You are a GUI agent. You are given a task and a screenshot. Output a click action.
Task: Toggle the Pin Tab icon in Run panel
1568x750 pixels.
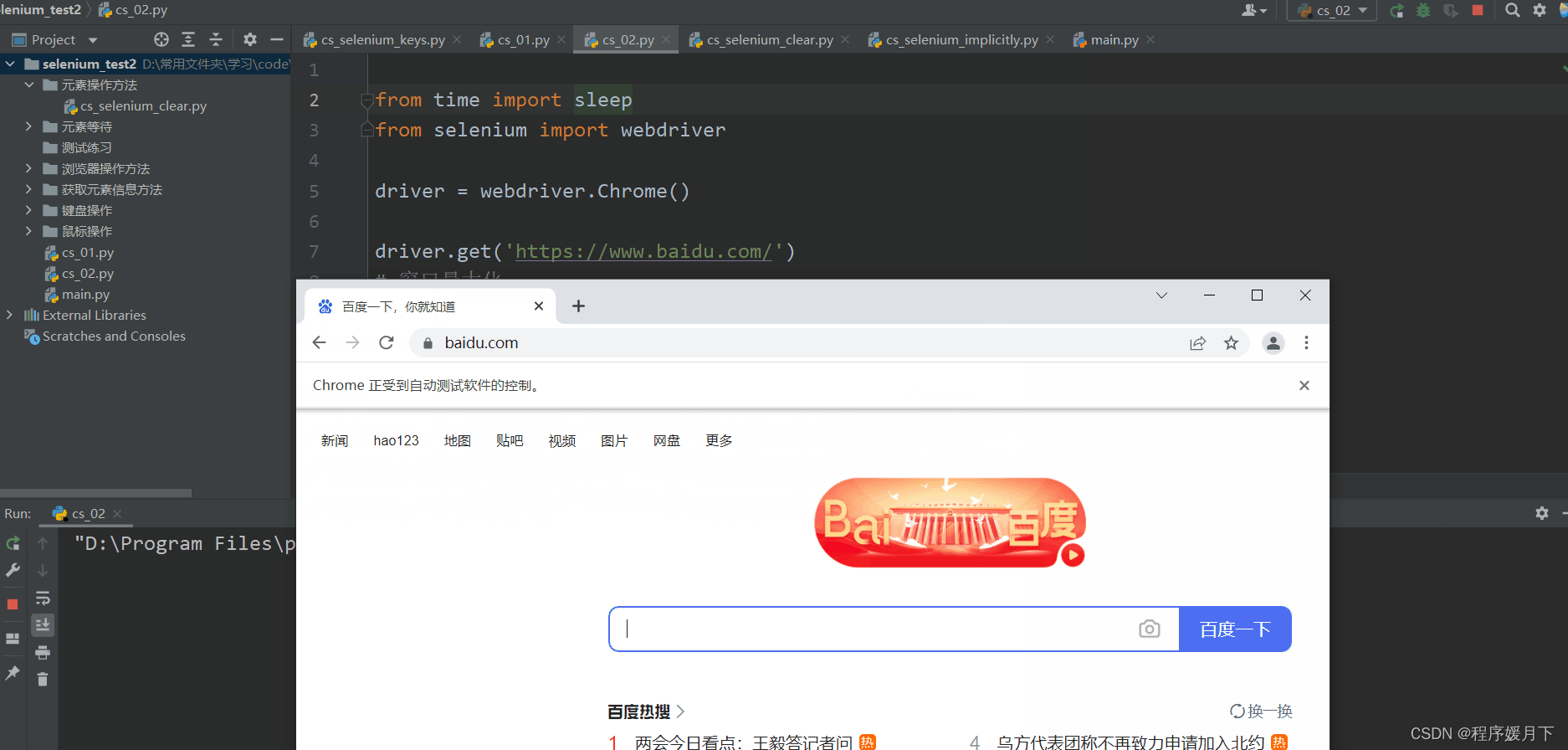[x=13, y=673]
